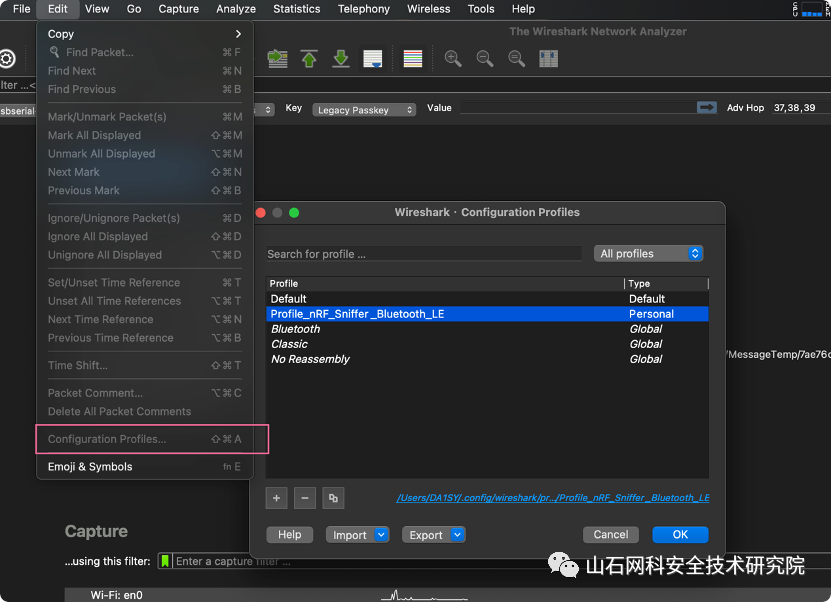Open the Telephony menu
This screenshot has height=602, width=832.
[363, 9]
